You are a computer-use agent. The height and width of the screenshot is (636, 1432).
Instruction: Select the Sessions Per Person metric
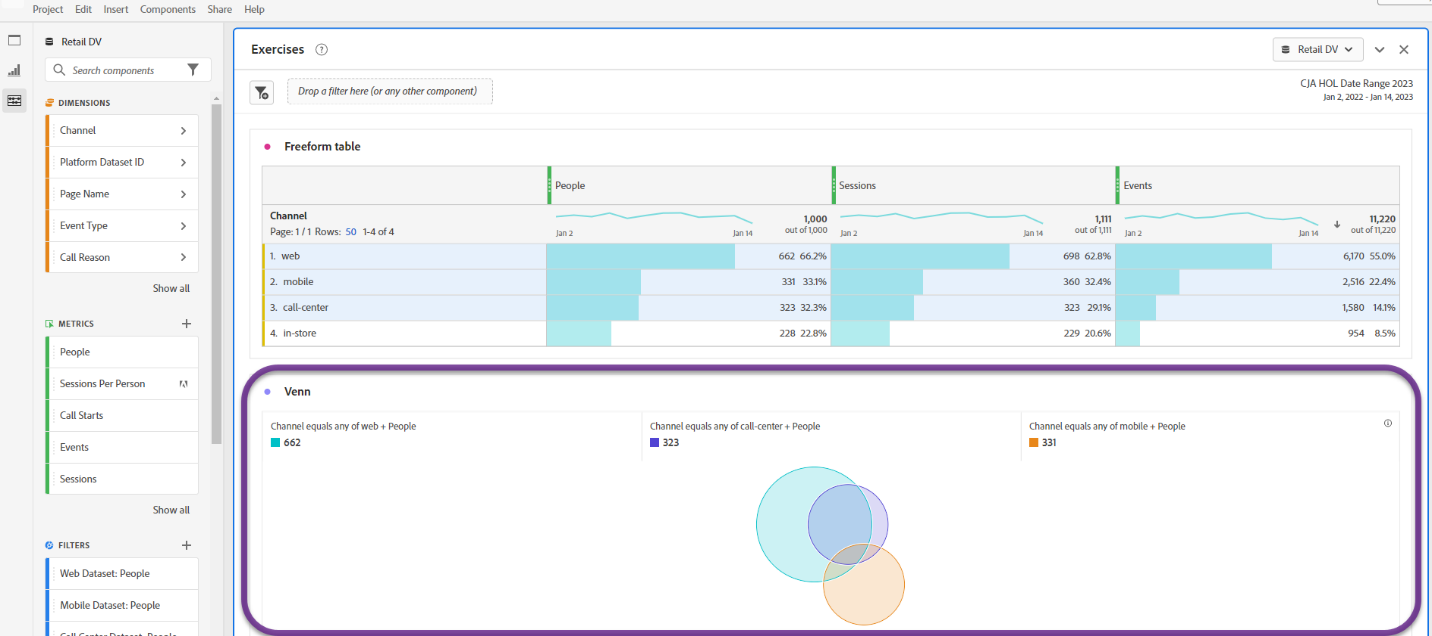(x=122, y=384)
